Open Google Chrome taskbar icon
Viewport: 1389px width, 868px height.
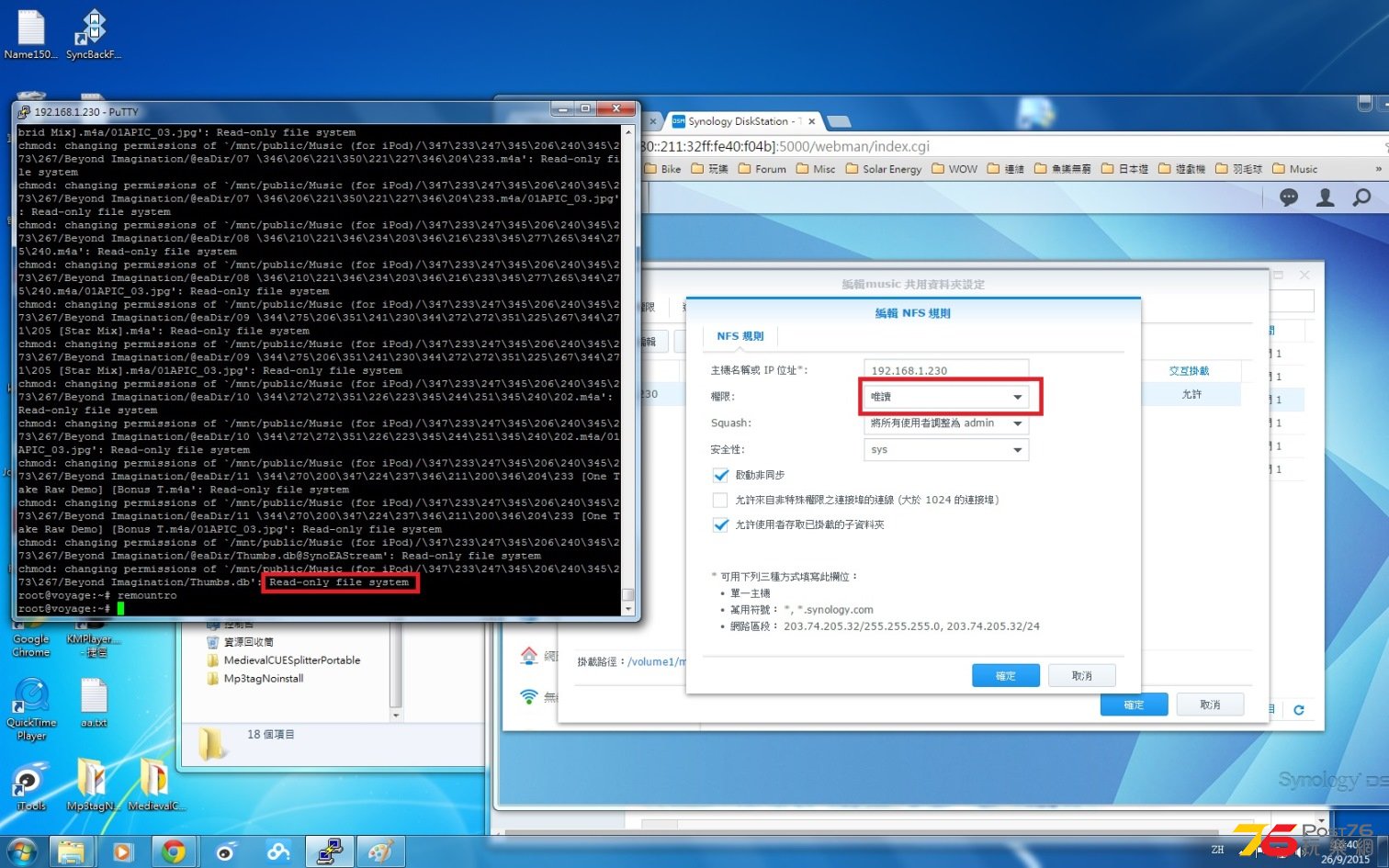click(173, 852)
